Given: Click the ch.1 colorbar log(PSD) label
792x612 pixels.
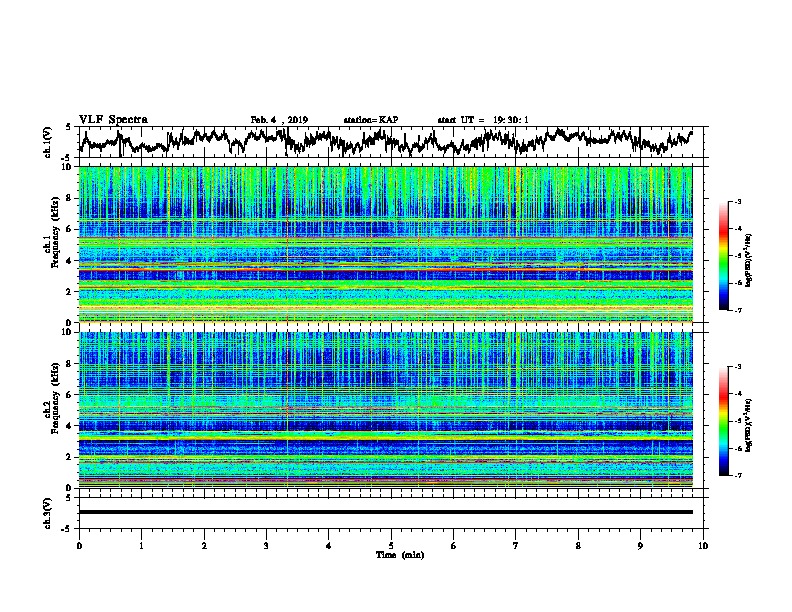Looking at the screenshot, I should (749, 261).
